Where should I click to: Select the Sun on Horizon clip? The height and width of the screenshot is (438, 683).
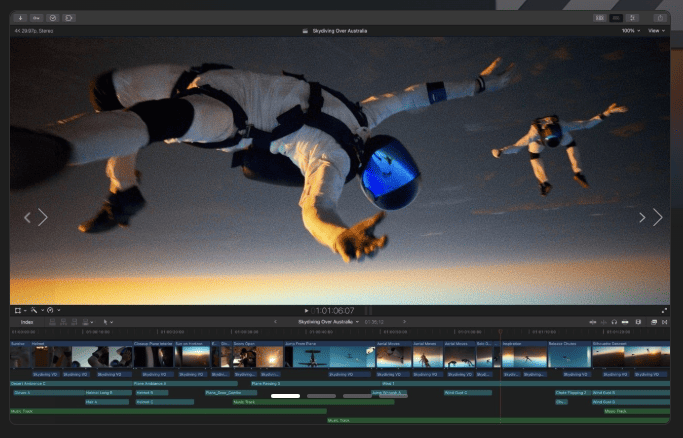pos(193,354)
